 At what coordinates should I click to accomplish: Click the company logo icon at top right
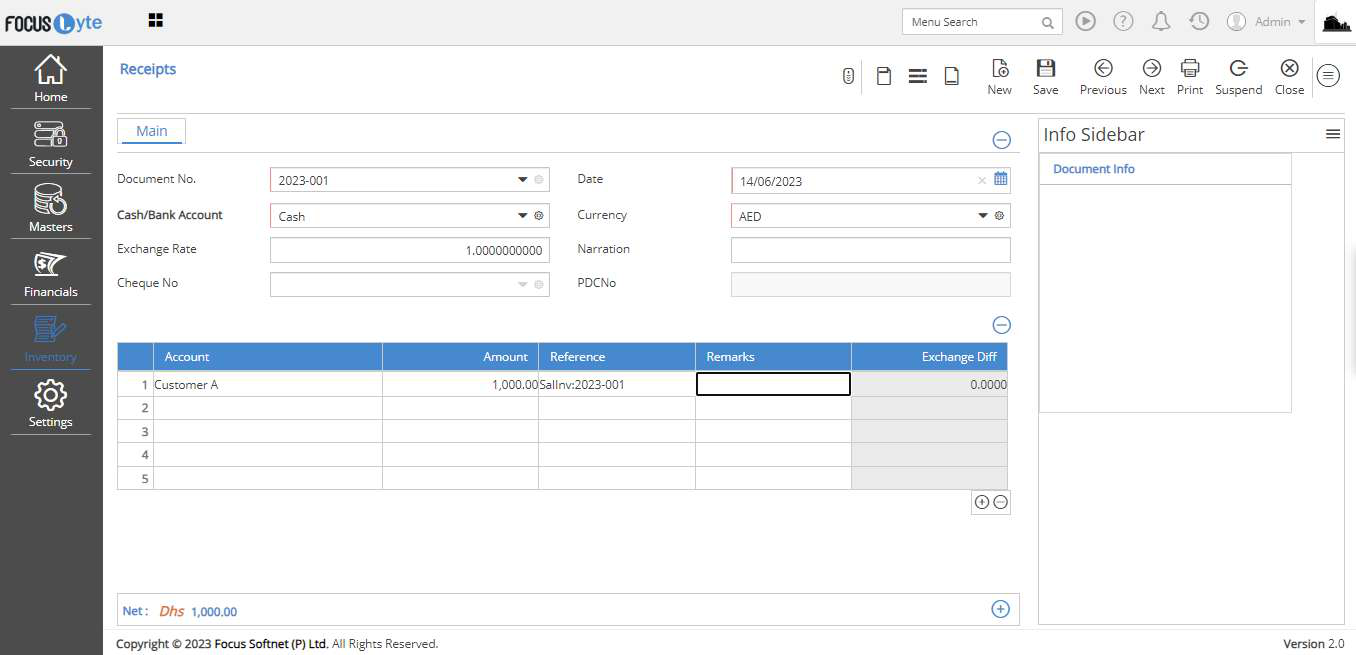click(1336, 22)
